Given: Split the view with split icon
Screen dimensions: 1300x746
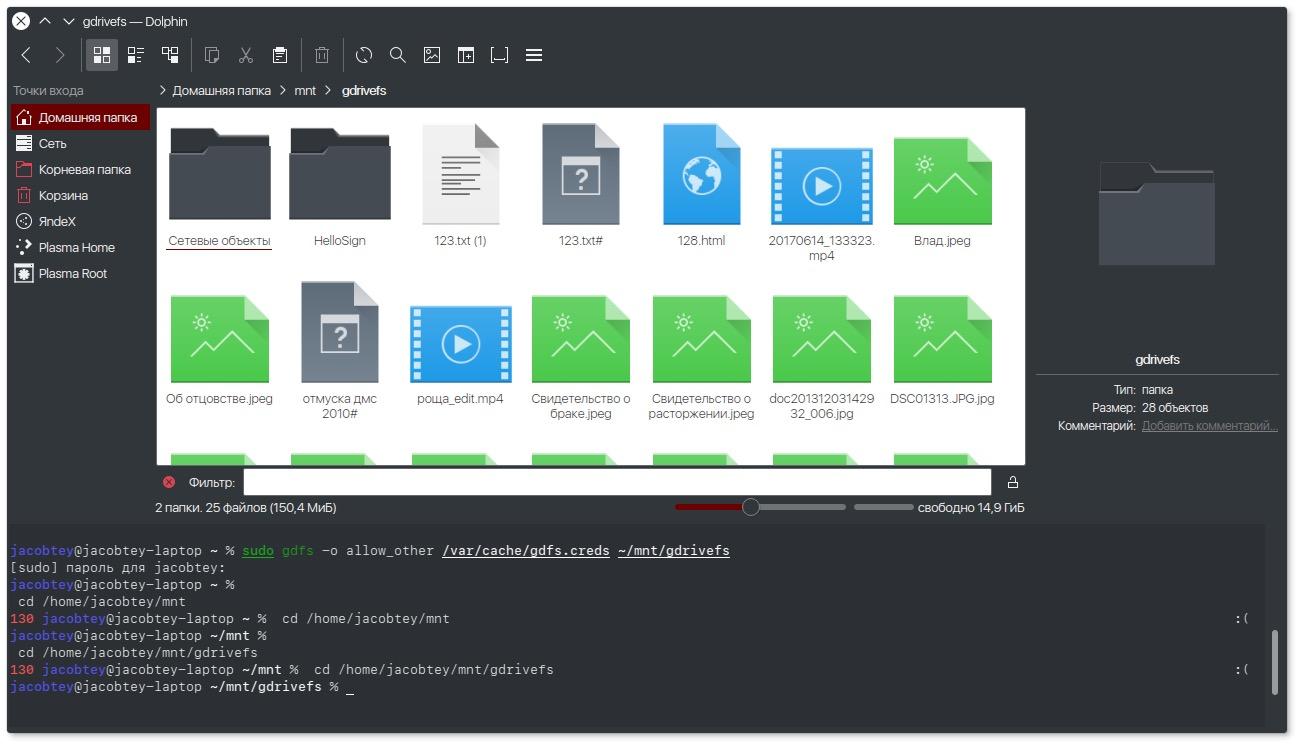Looking at the screenshot, I should coord(466,55).
